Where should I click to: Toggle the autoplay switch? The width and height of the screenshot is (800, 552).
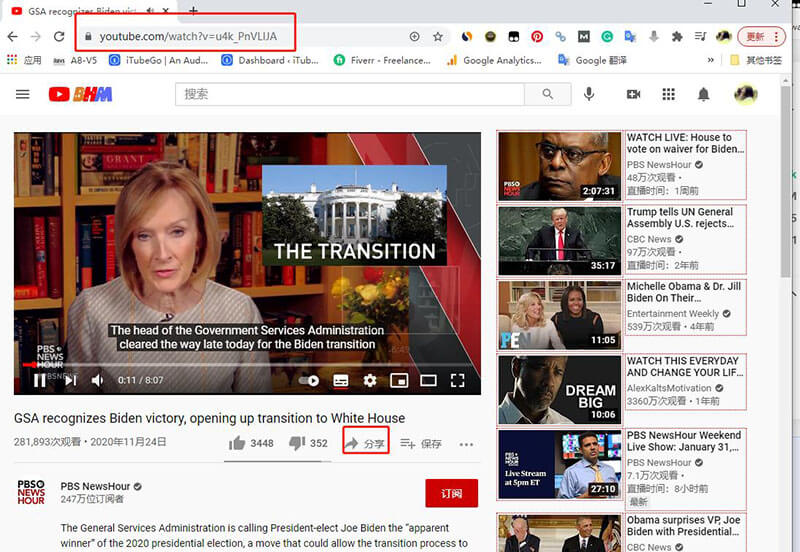click(309, 381)
